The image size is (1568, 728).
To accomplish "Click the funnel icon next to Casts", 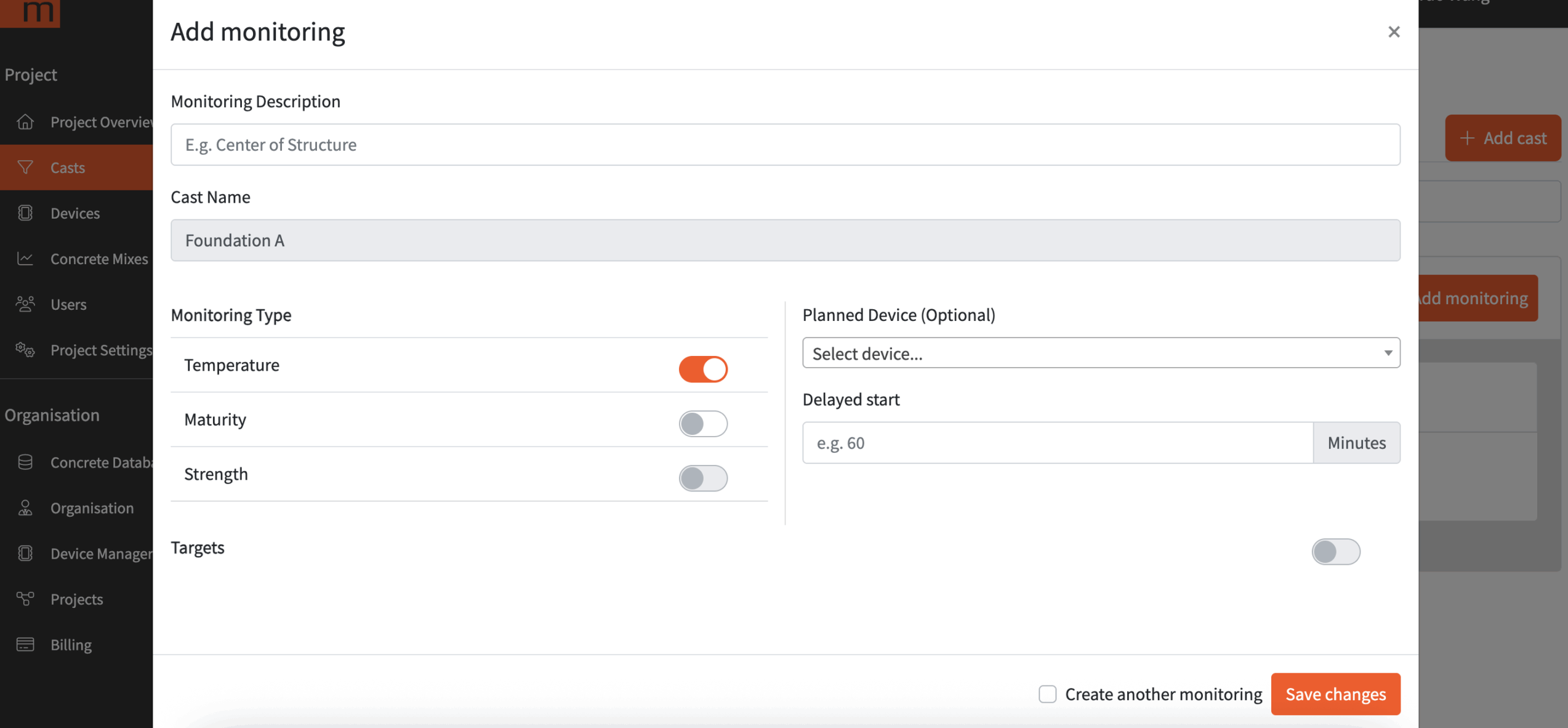I will click(25, 168).
